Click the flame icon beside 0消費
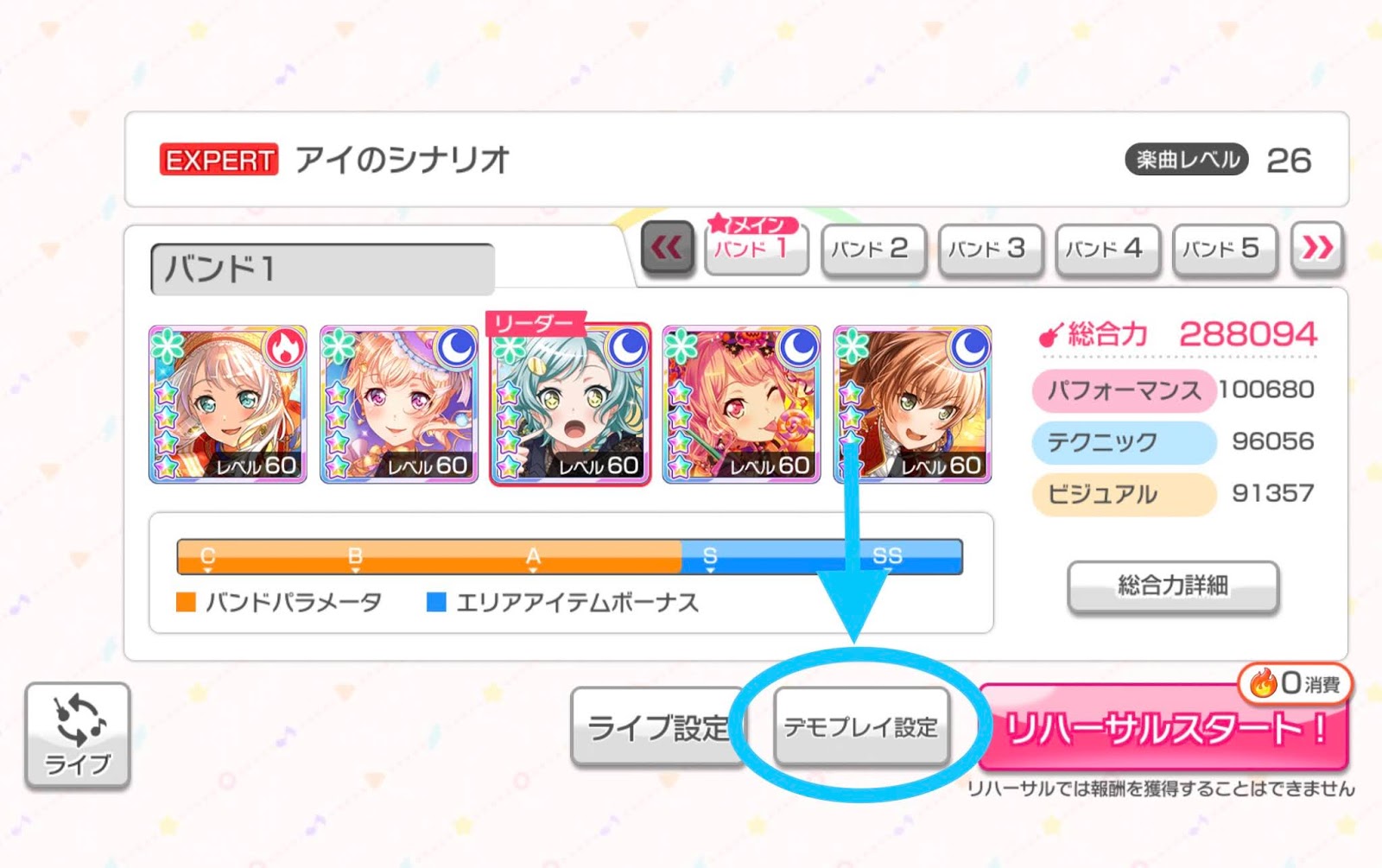 click(x=1263, y=683)
